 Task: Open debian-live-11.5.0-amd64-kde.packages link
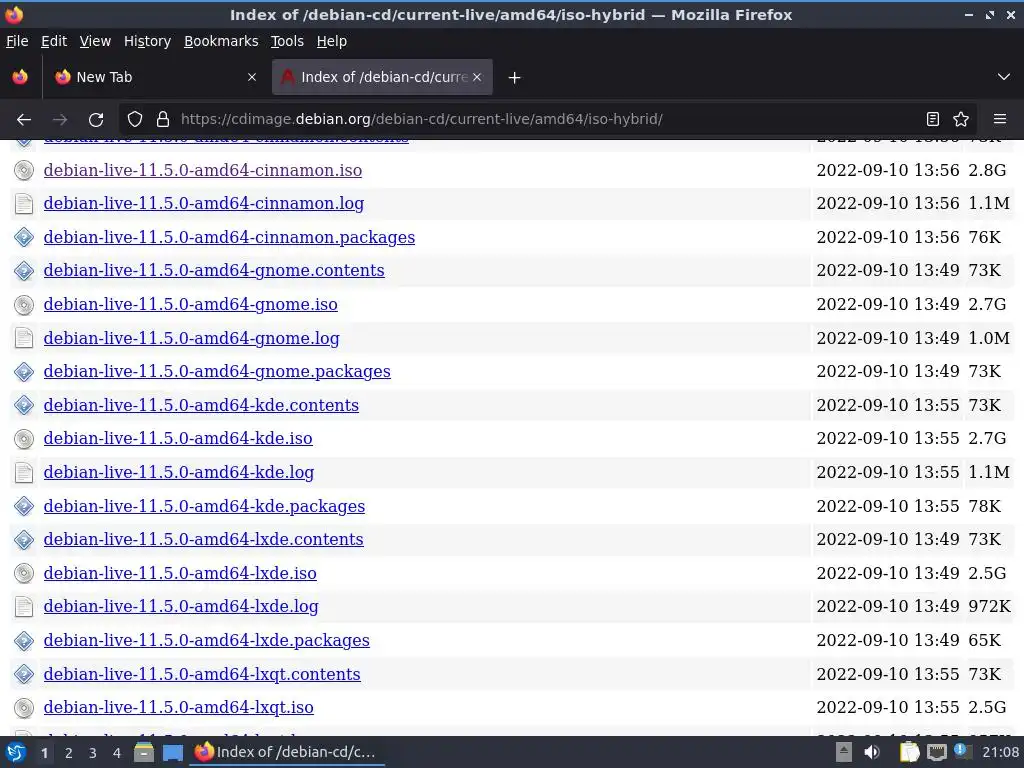[x=204, y=506]
